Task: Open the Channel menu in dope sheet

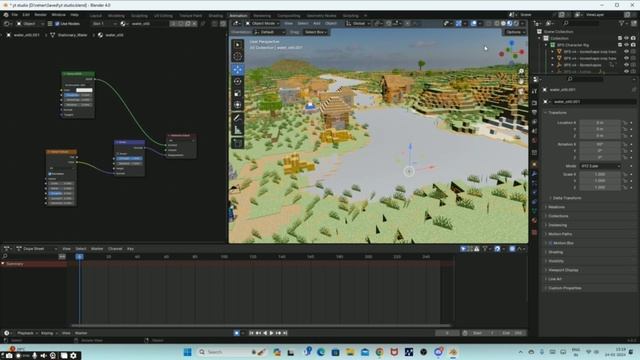Action: point(115,249)
